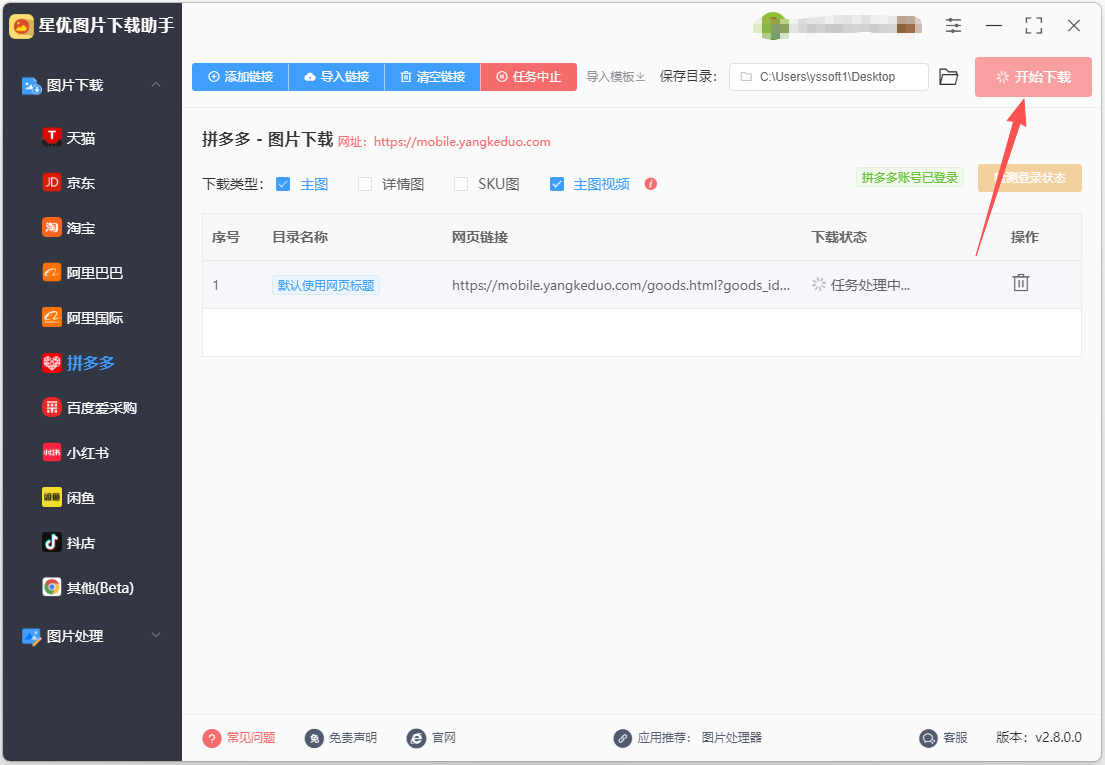Click the 添加链接 button
Screen dimensions: 1105x765
tap(240, 77)
